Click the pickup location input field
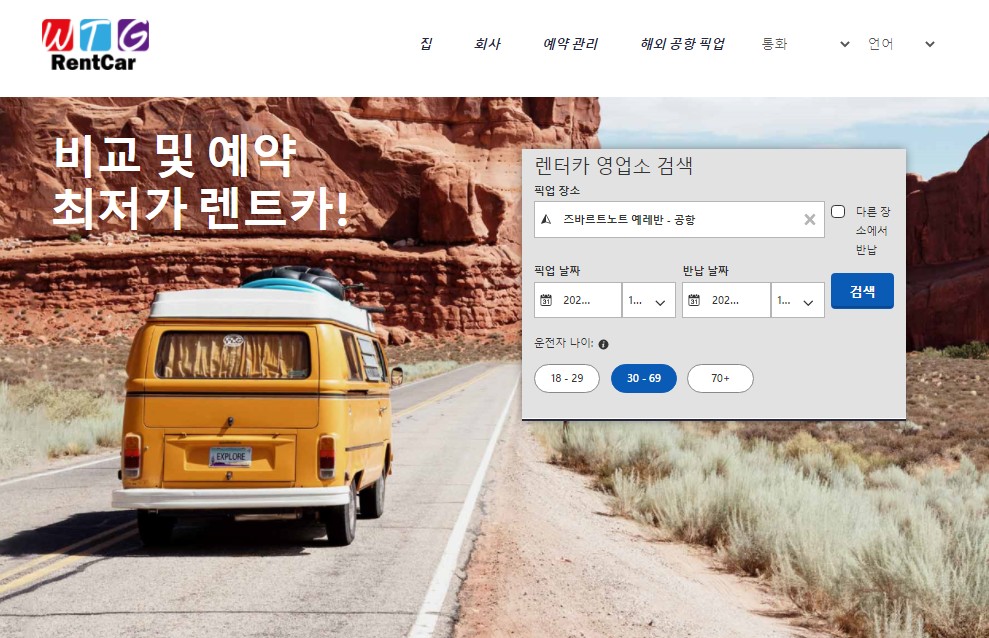This screenshot has height=638, width=989. pyautogui.click(x=679, y=219)
